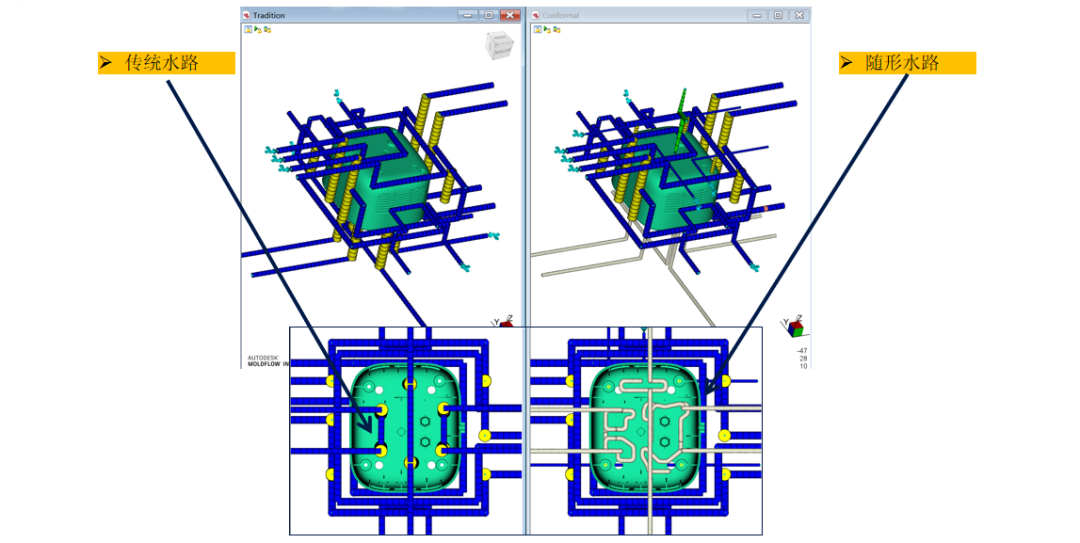Click the first view lock icon in Conformal window
Image resolution: width=1080 pixels, height=543 pixels.
click(x=537, y=30)
